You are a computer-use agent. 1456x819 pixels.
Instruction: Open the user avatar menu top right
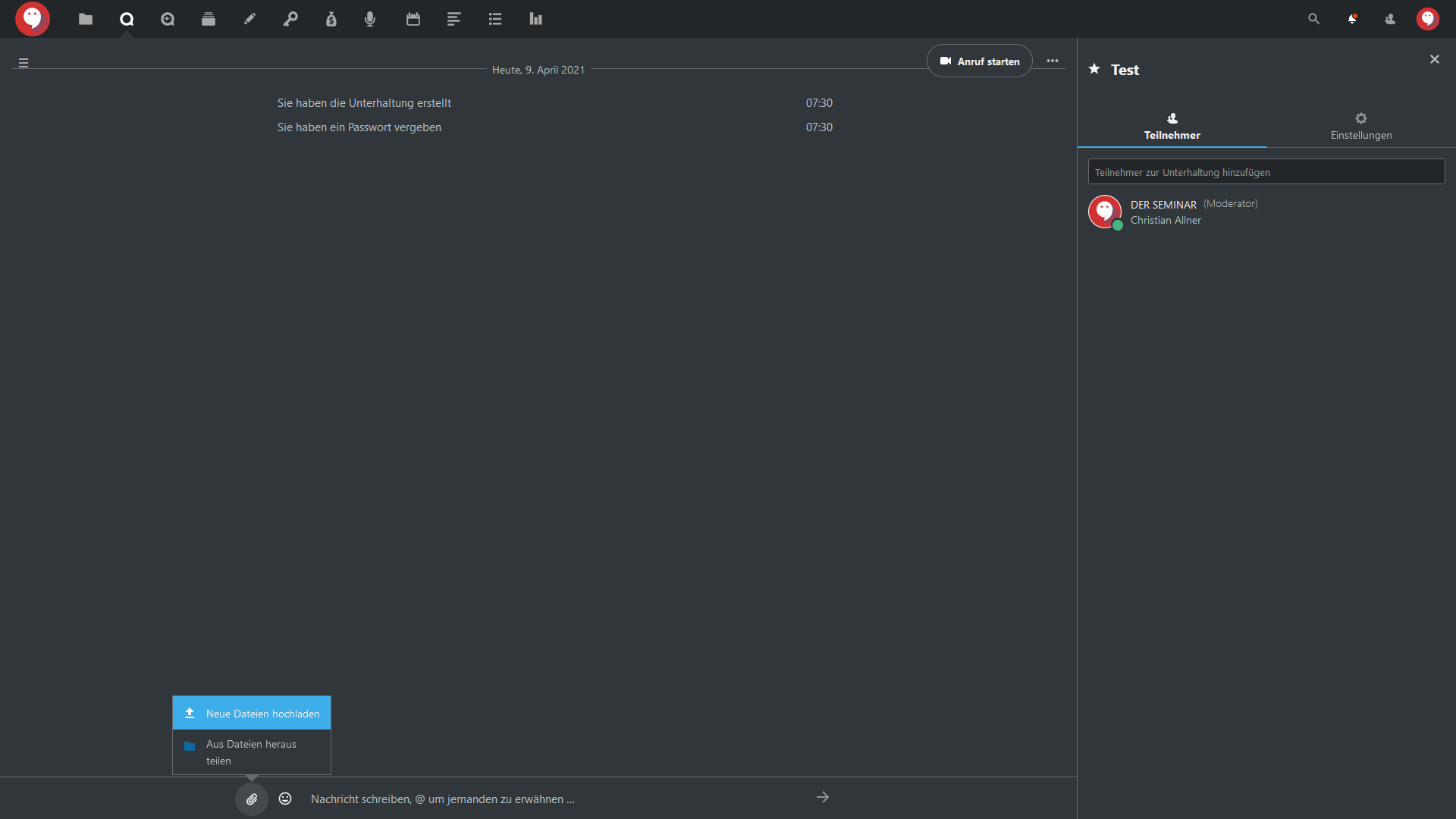coord(1428,19)
